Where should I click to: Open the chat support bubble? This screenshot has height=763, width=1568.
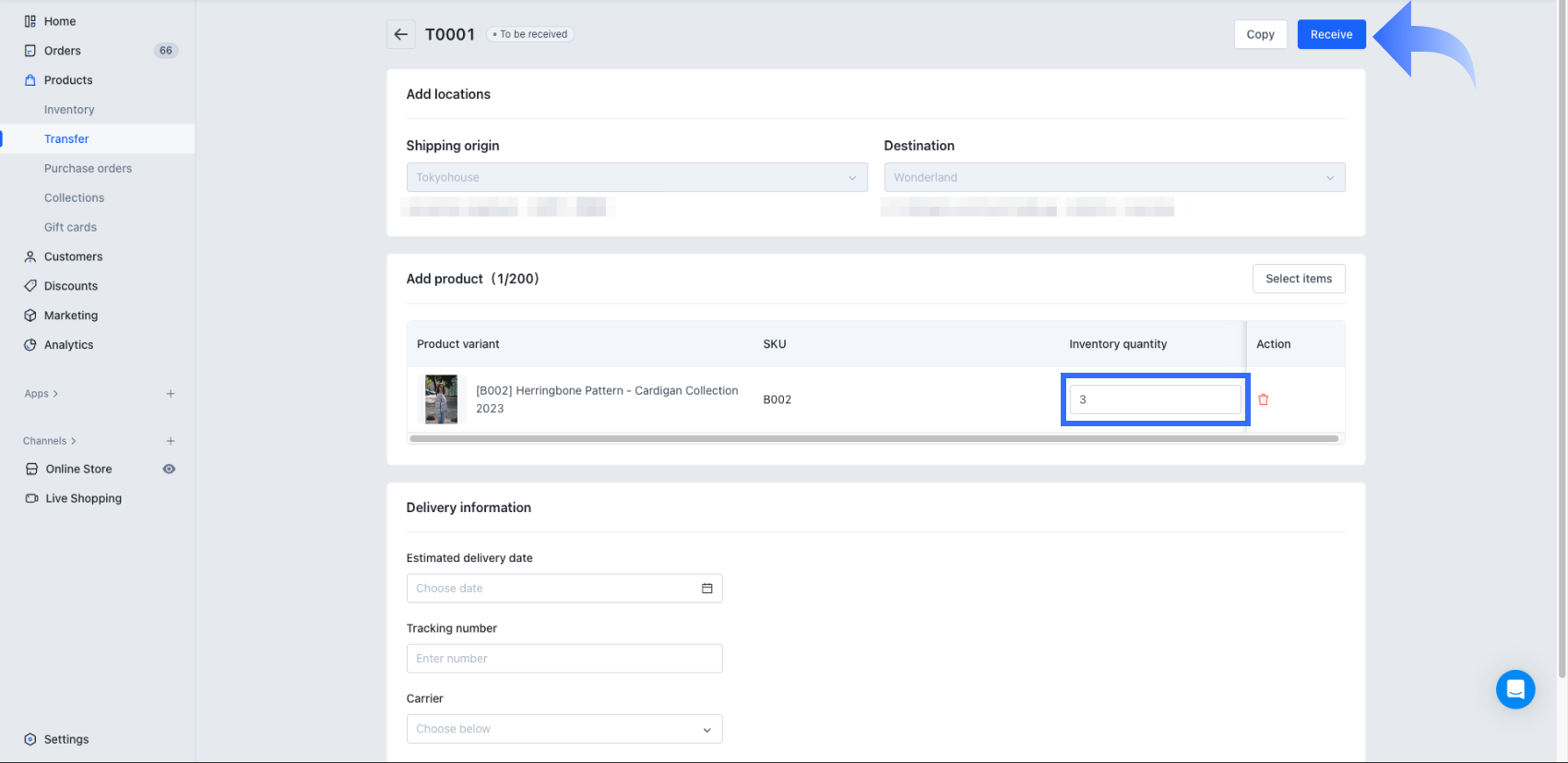click(1515, 689)
